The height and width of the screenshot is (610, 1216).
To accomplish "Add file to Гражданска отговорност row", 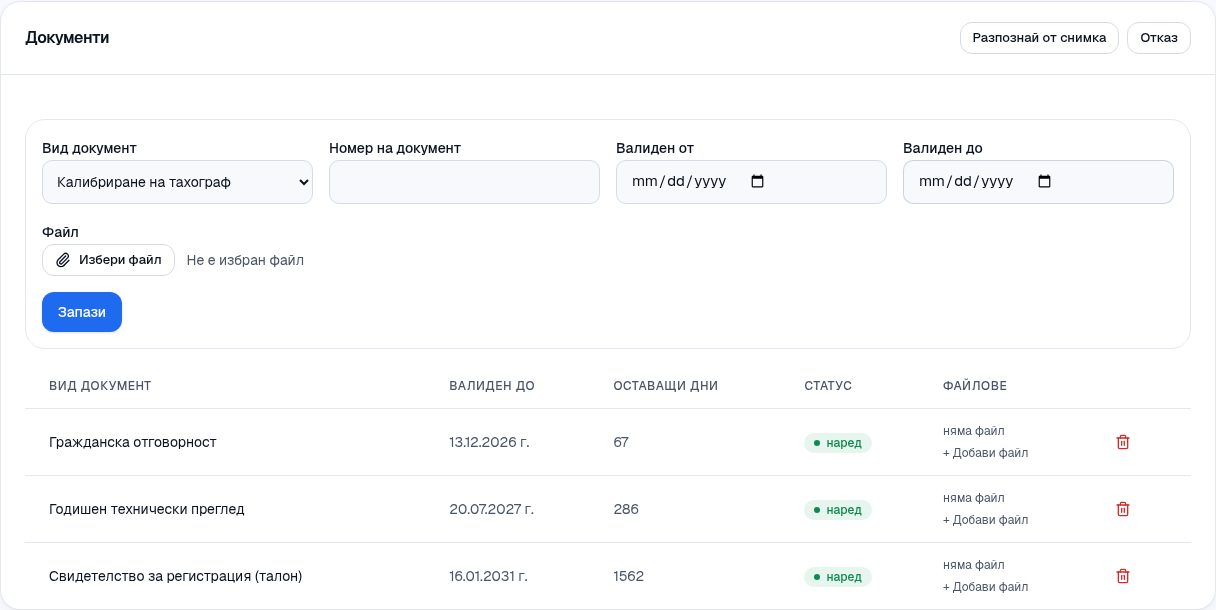I will (x=985, y=453).
